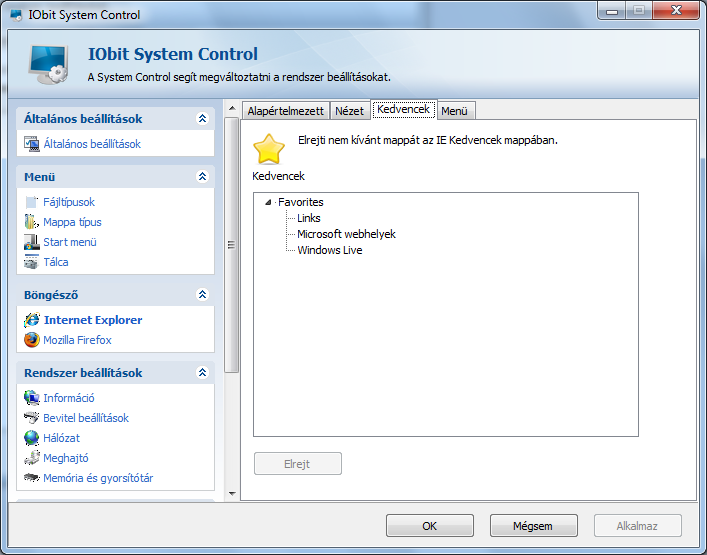Open the Nézet tab
The image size is (707, 555).
pyautogui.click(x=349, y=111)
